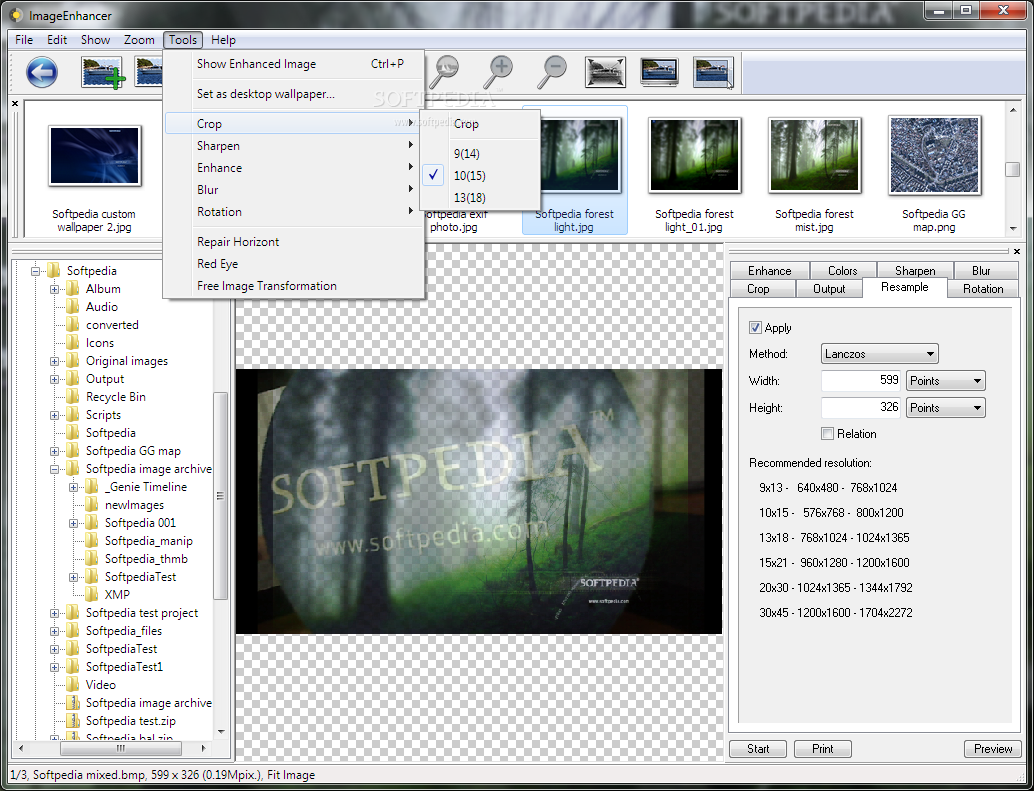Switch to the Rotation tab

(x=983, y=289)
